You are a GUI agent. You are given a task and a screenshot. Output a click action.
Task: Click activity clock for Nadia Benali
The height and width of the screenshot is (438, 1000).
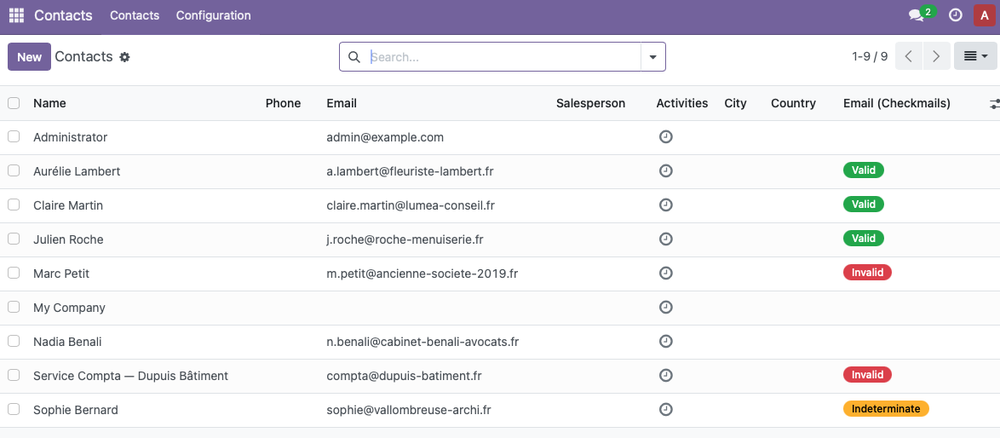(x=666, y=341)
